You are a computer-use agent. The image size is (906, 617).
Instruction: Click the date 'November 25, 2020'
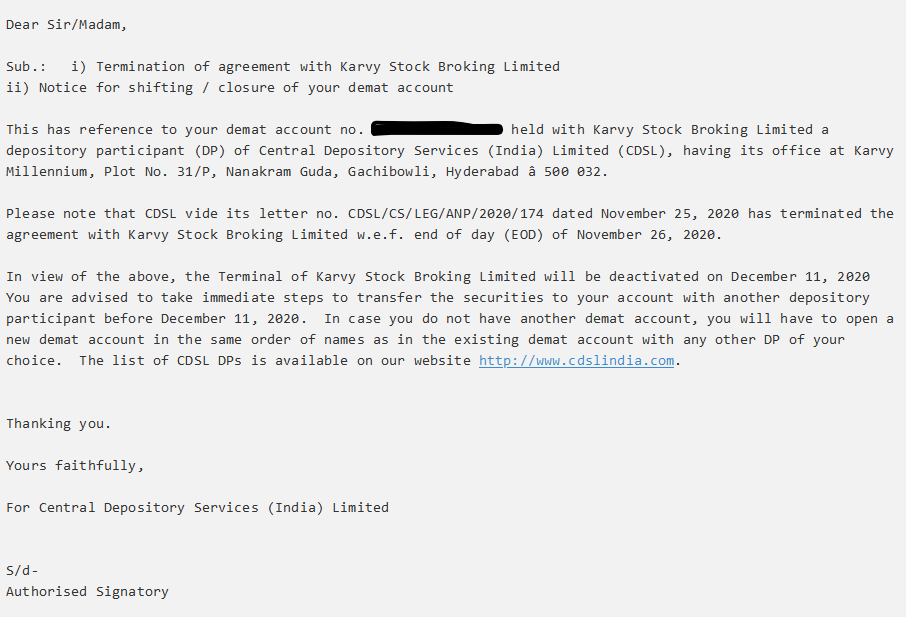pyautogui.click(x=670, y=214)
